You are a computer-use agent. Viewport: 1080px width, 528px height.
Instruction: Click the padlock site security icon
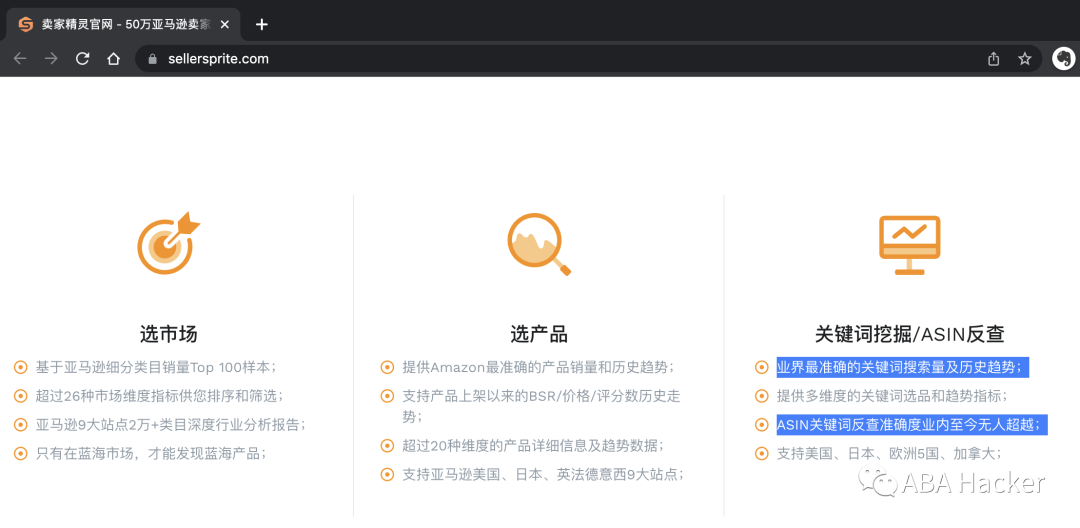pyautogui.click(x=153, y=59)
